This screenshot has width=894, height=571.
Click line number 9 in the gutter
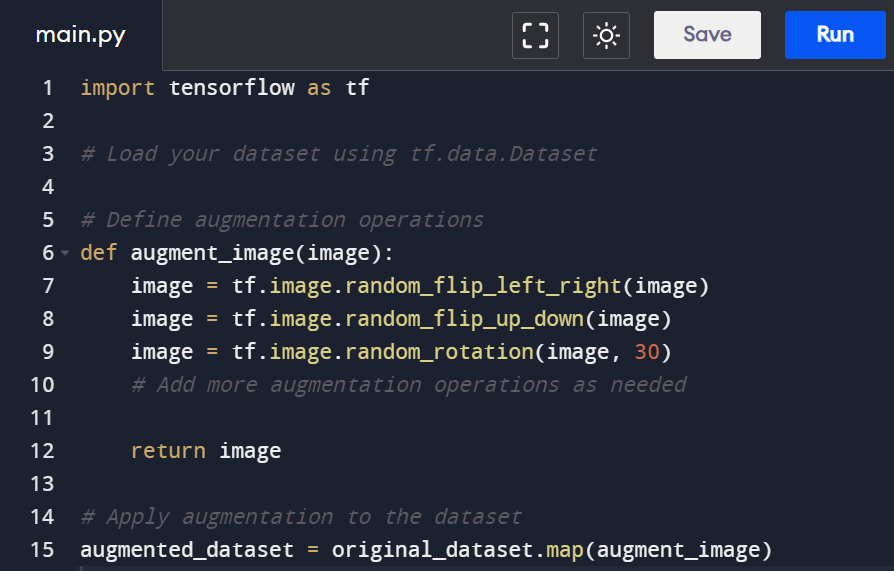click(x=47, y=352)
